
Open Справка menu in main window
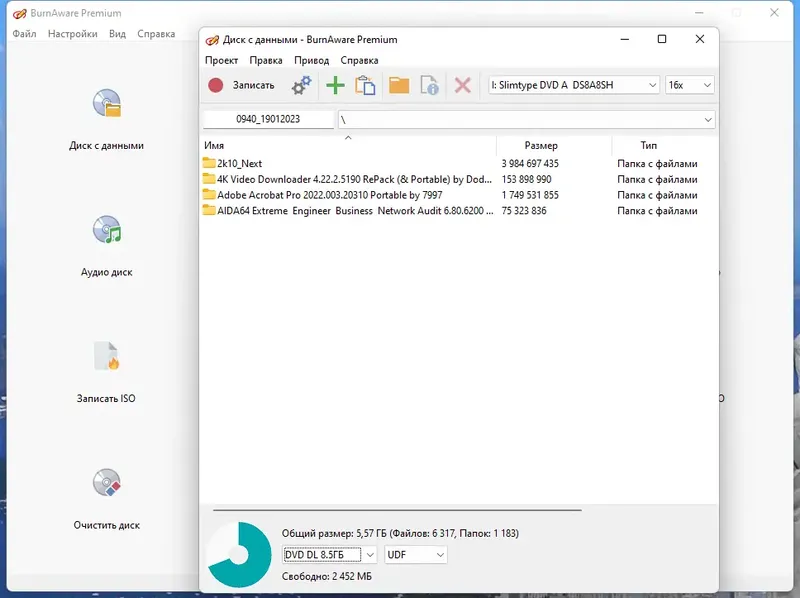click(x=156, y=34)
